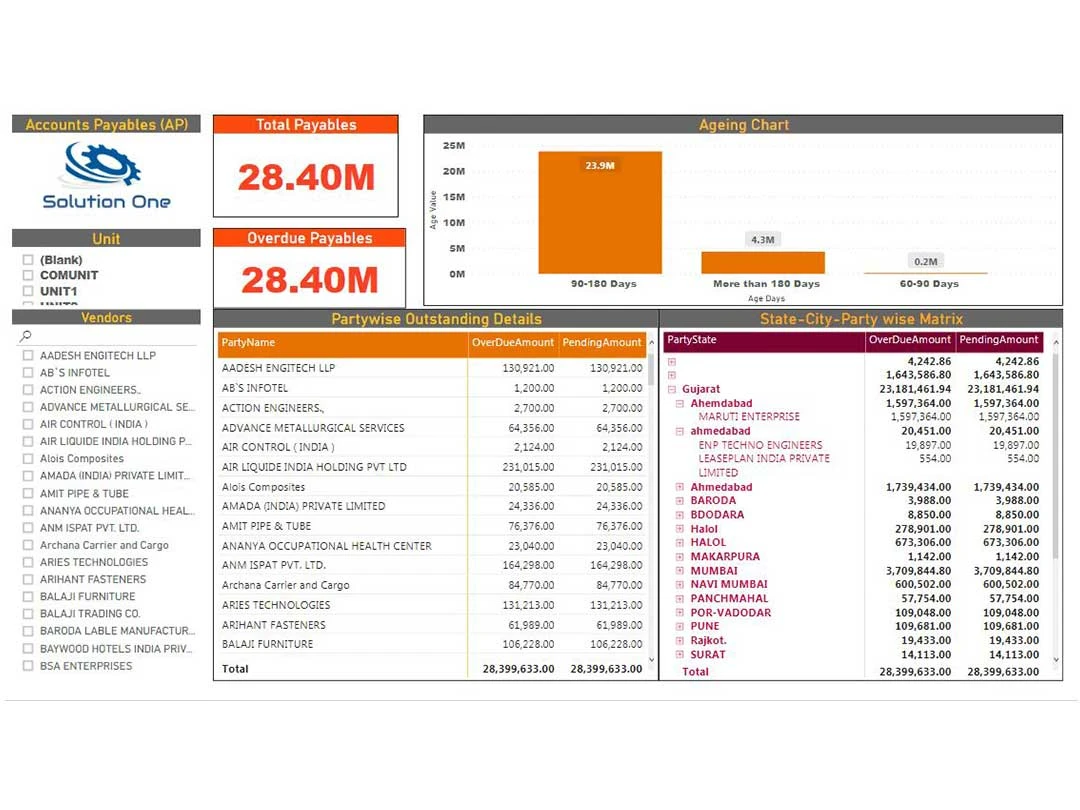Expand the SURAT row in matrix

(680, 655)
